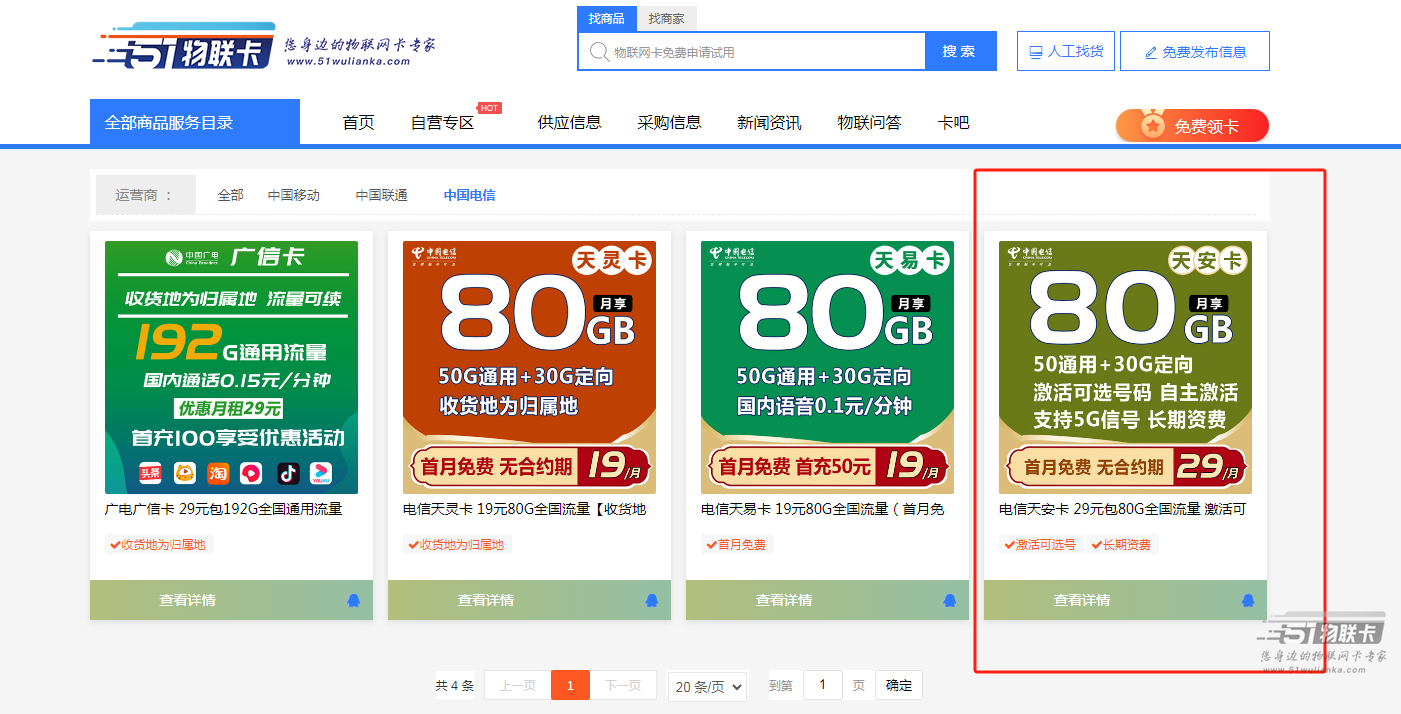This screenshot has width=1401, height=714.
Task: Filter carrier by 全部
Action: point(231,195)
